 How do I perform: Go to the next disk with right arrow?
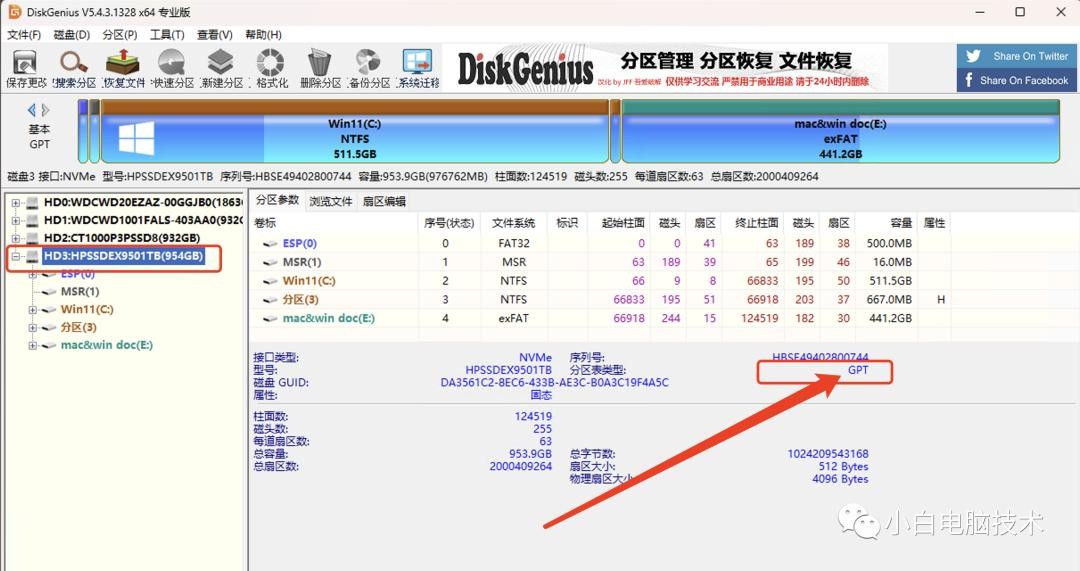(45, 110)
